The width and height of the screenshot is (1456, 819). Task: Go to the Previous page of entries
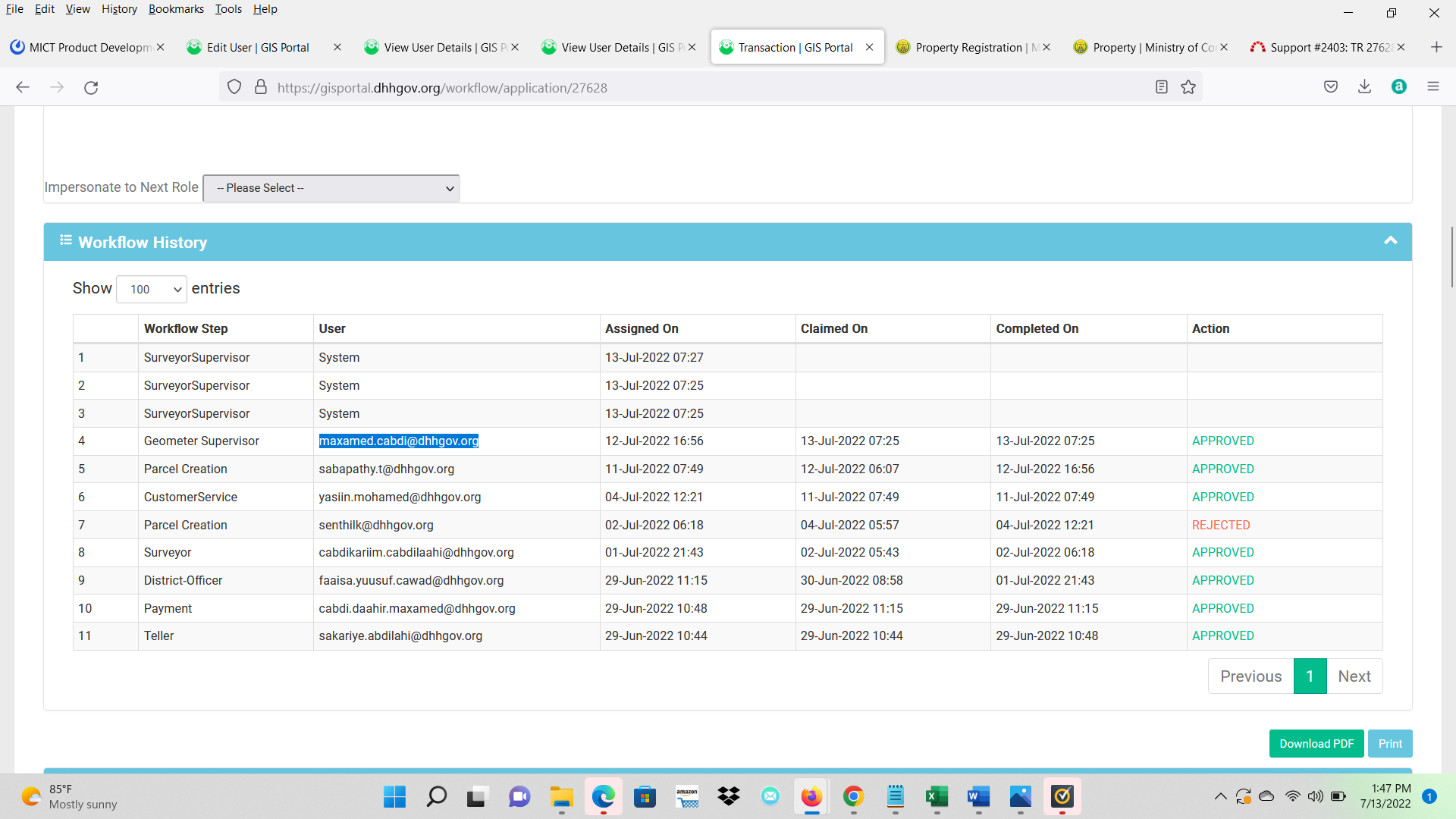pos(1250,676)
